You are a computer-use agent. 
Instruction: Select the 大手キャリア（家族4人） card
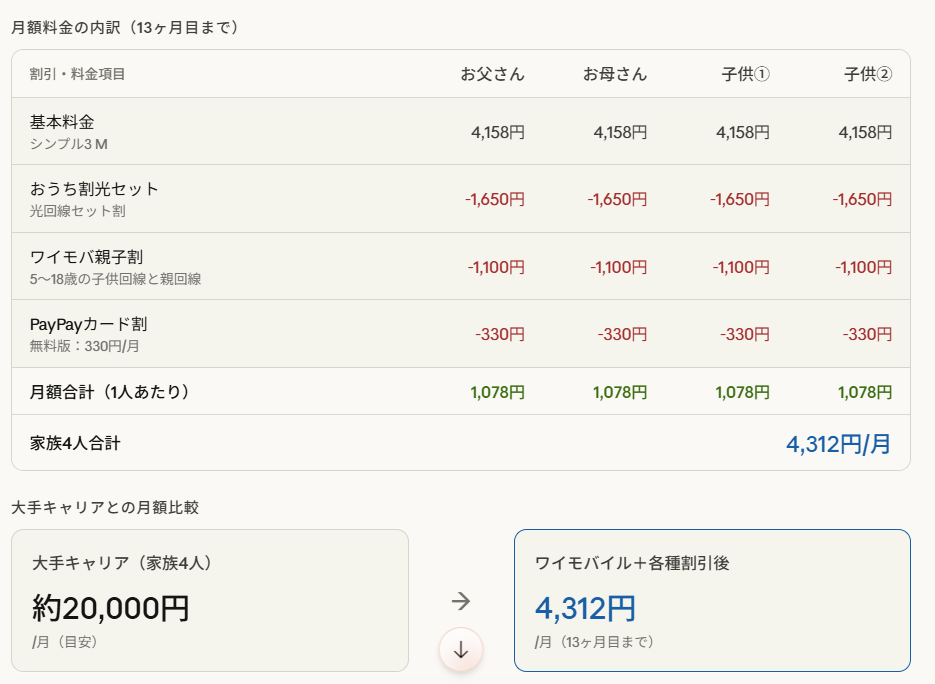(x=210, y=600)
